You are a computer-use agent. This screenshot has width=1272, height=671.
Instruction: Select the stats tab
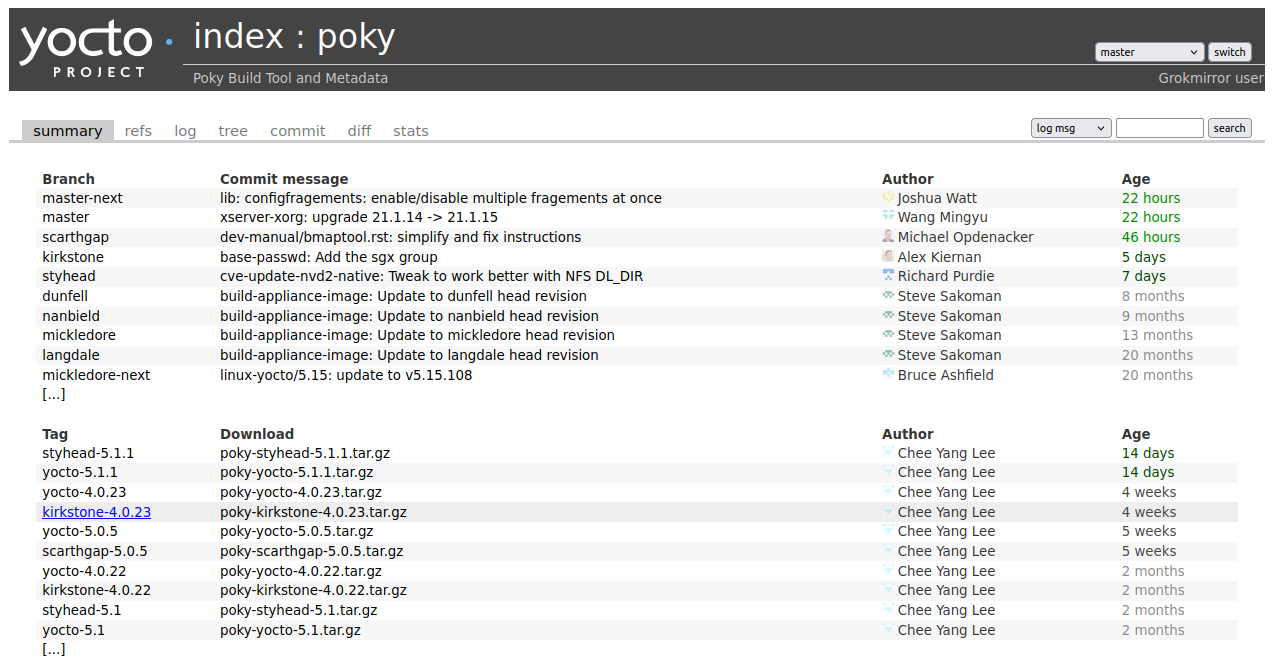tap(410, 130)
